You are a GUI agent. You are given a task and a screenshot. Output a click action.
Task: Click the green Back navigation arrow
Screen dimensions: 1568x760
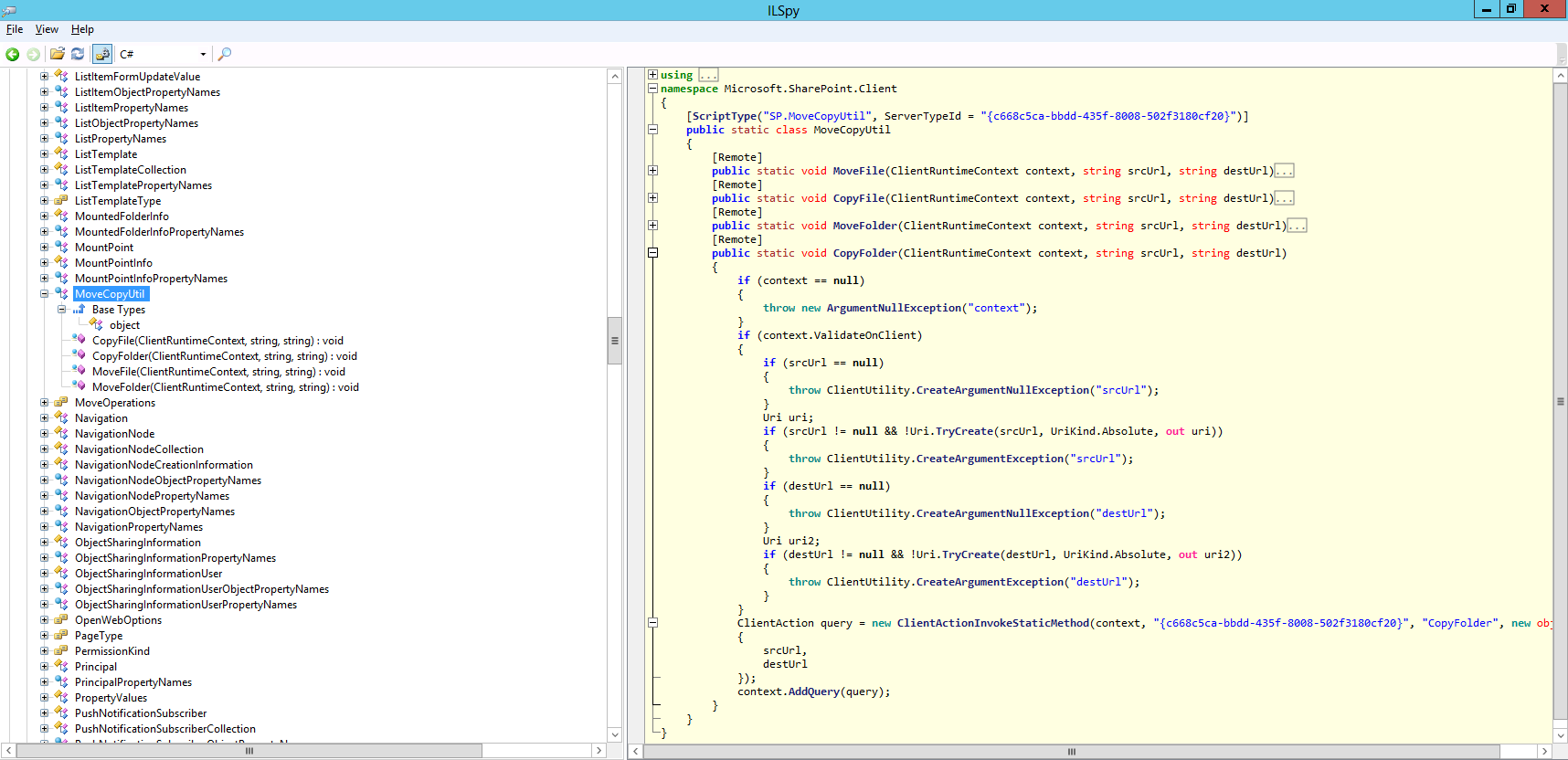point(13,55)
